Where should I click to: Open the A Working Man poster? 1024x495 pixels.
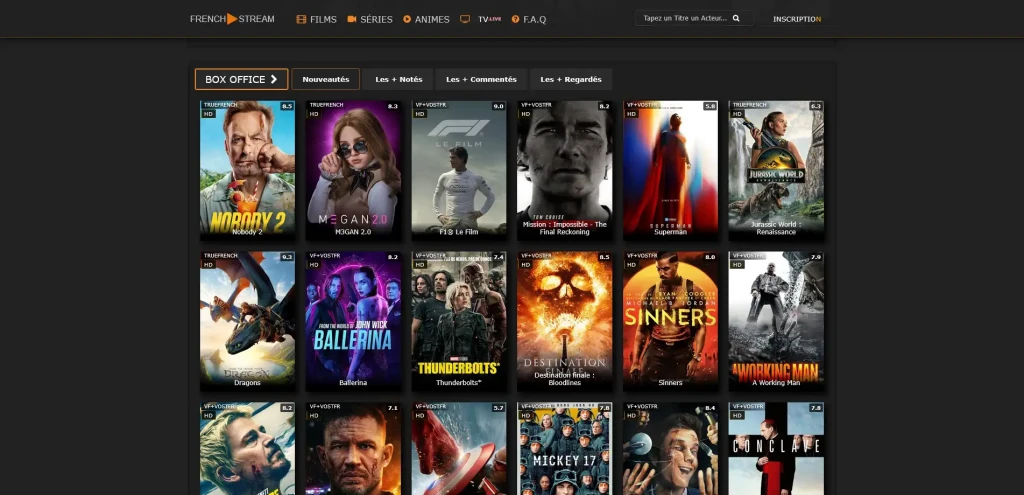(776, 321)
